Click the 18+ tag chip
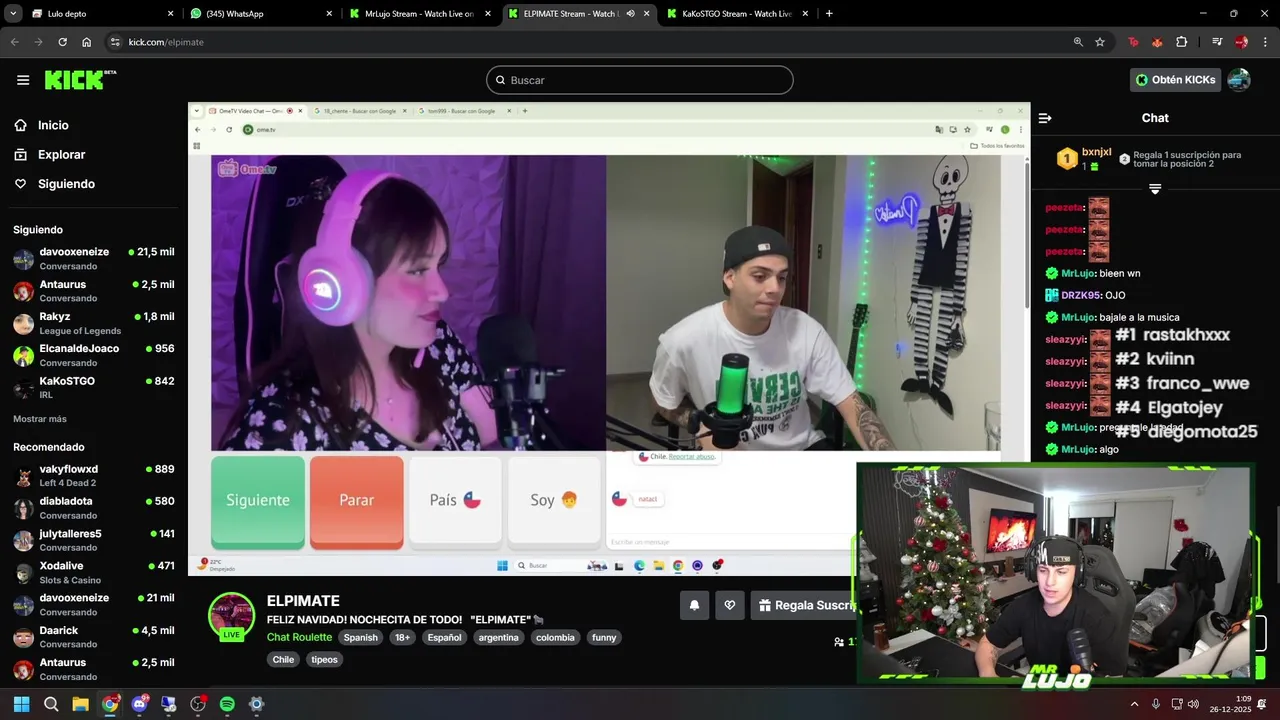The image size is (1280, 720). tap(402, 637)
